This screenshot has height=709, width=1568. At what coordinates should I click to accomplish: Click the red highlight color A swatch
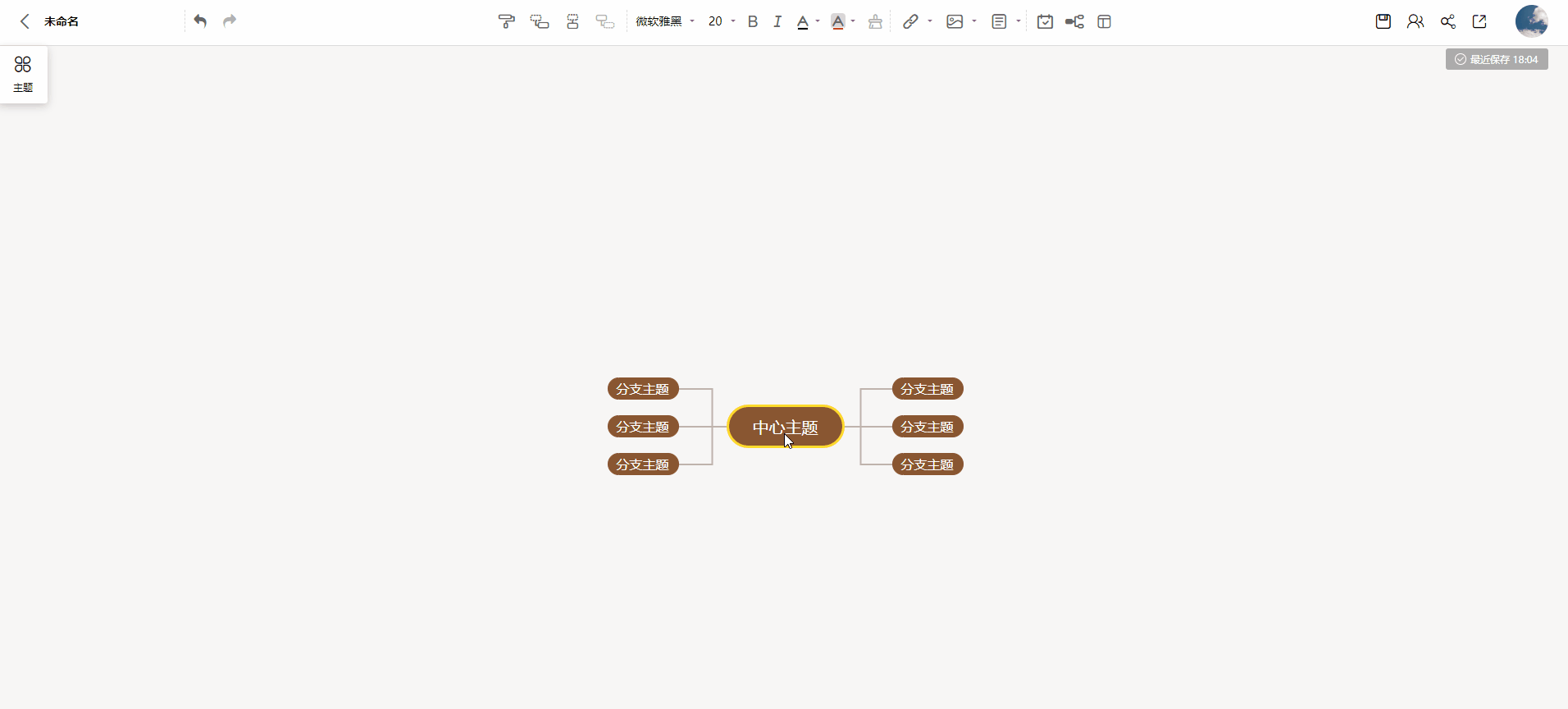tap(837, 22)
